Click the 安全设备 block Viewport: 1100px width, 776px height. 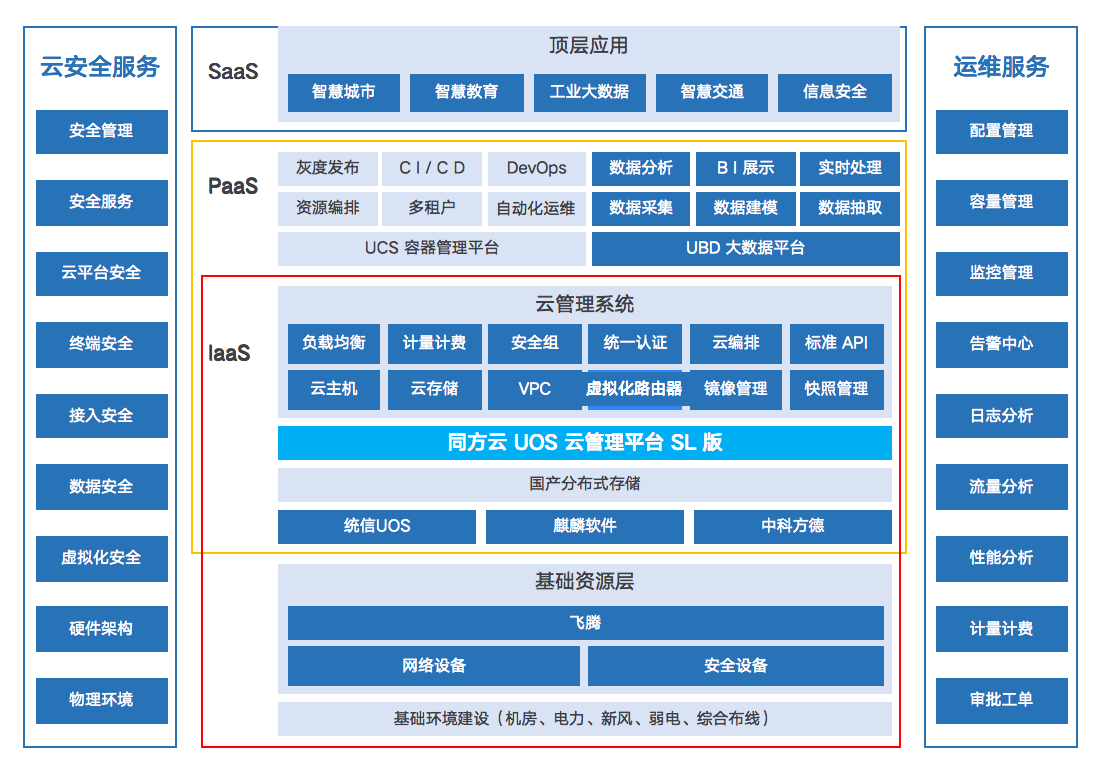(736, 666)
